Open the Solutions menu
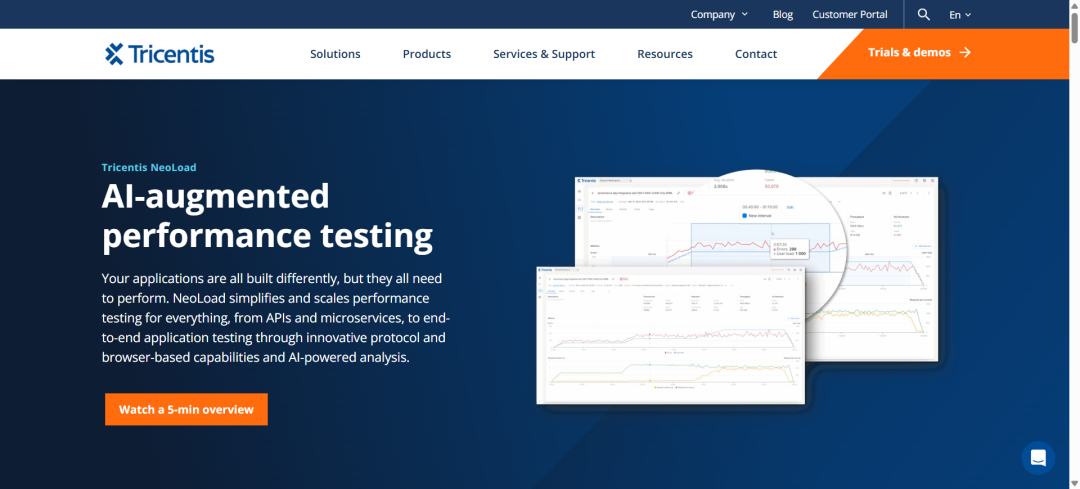The width and height of the screenshot is (1080, 489). [x=335, y=54]
